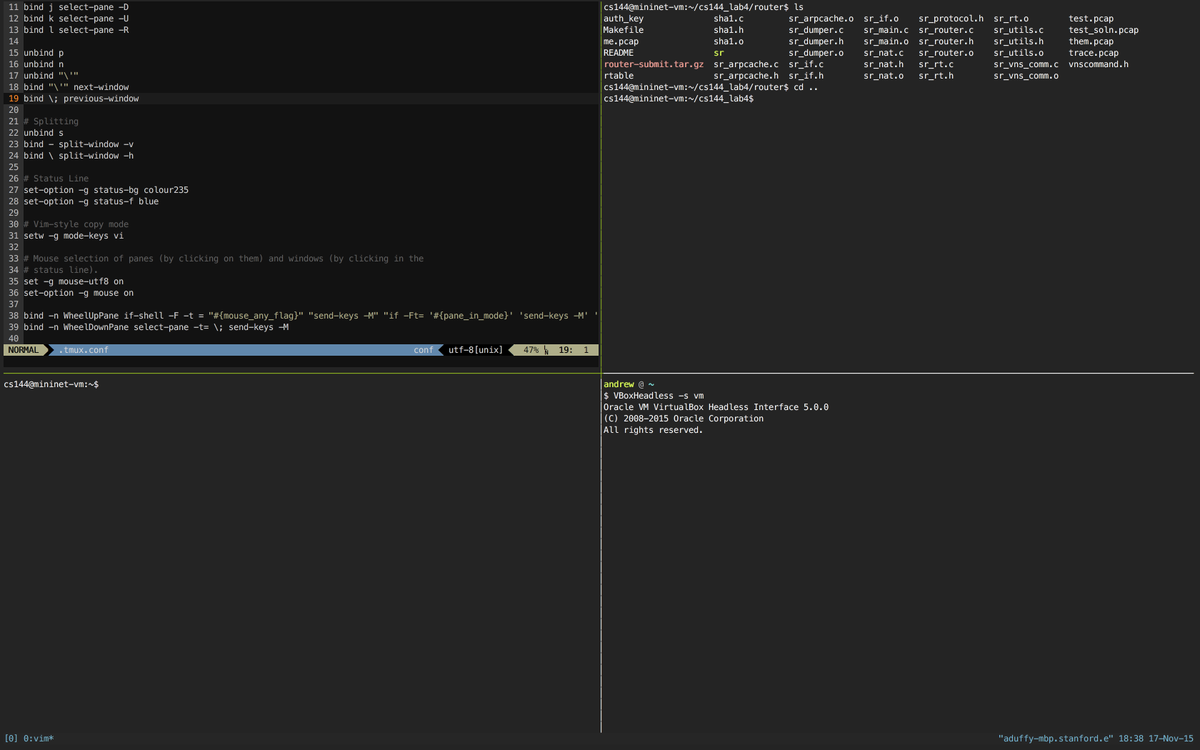
Task: Click 'Oracle VM VirtualBox Headless Interface 5.0.0' line
Action: point(716,407)
